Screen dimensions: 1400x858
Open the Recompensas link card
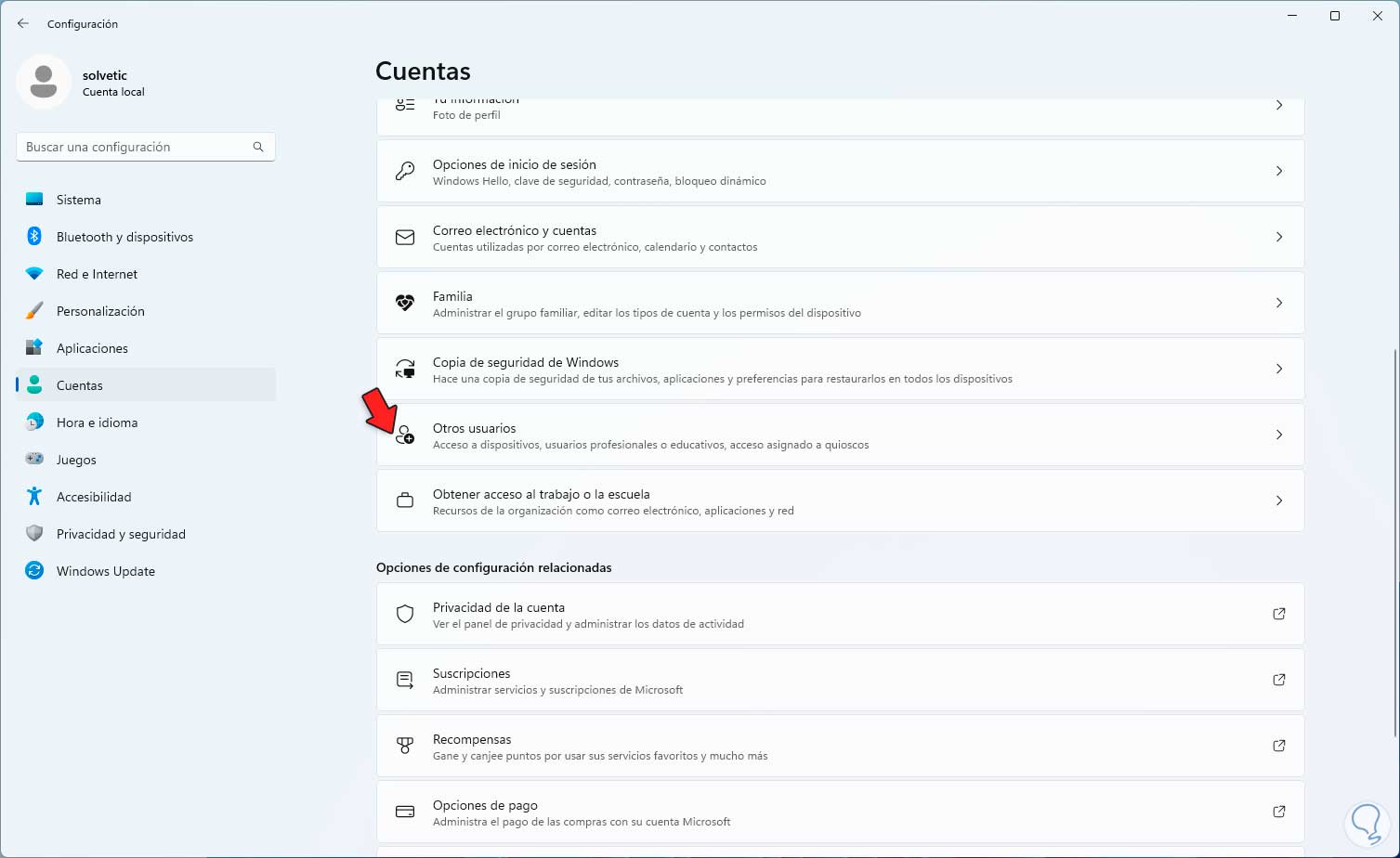840,747
